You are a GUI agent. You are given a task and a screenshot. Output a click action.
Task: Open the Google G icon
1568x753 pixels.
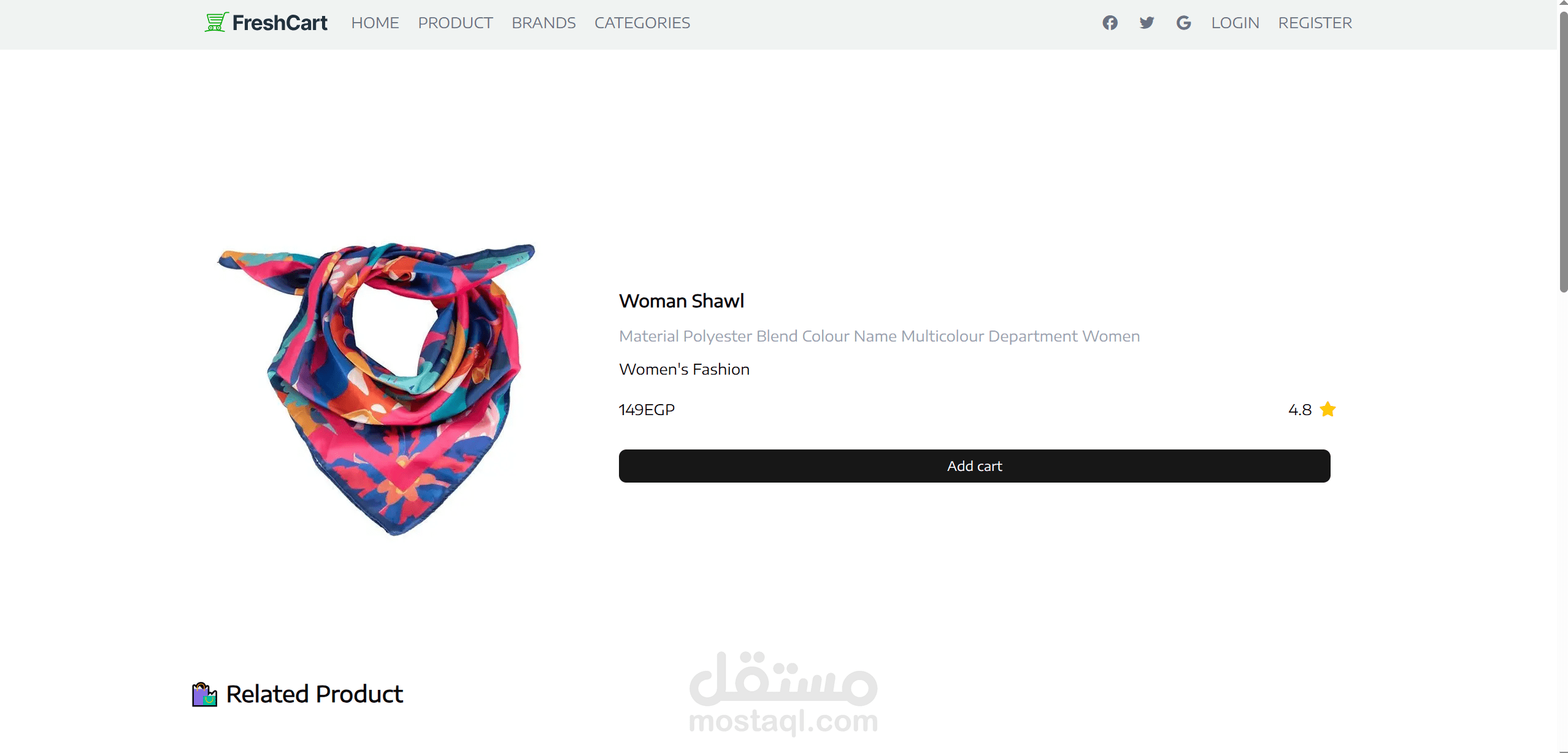pos(1183,23)
